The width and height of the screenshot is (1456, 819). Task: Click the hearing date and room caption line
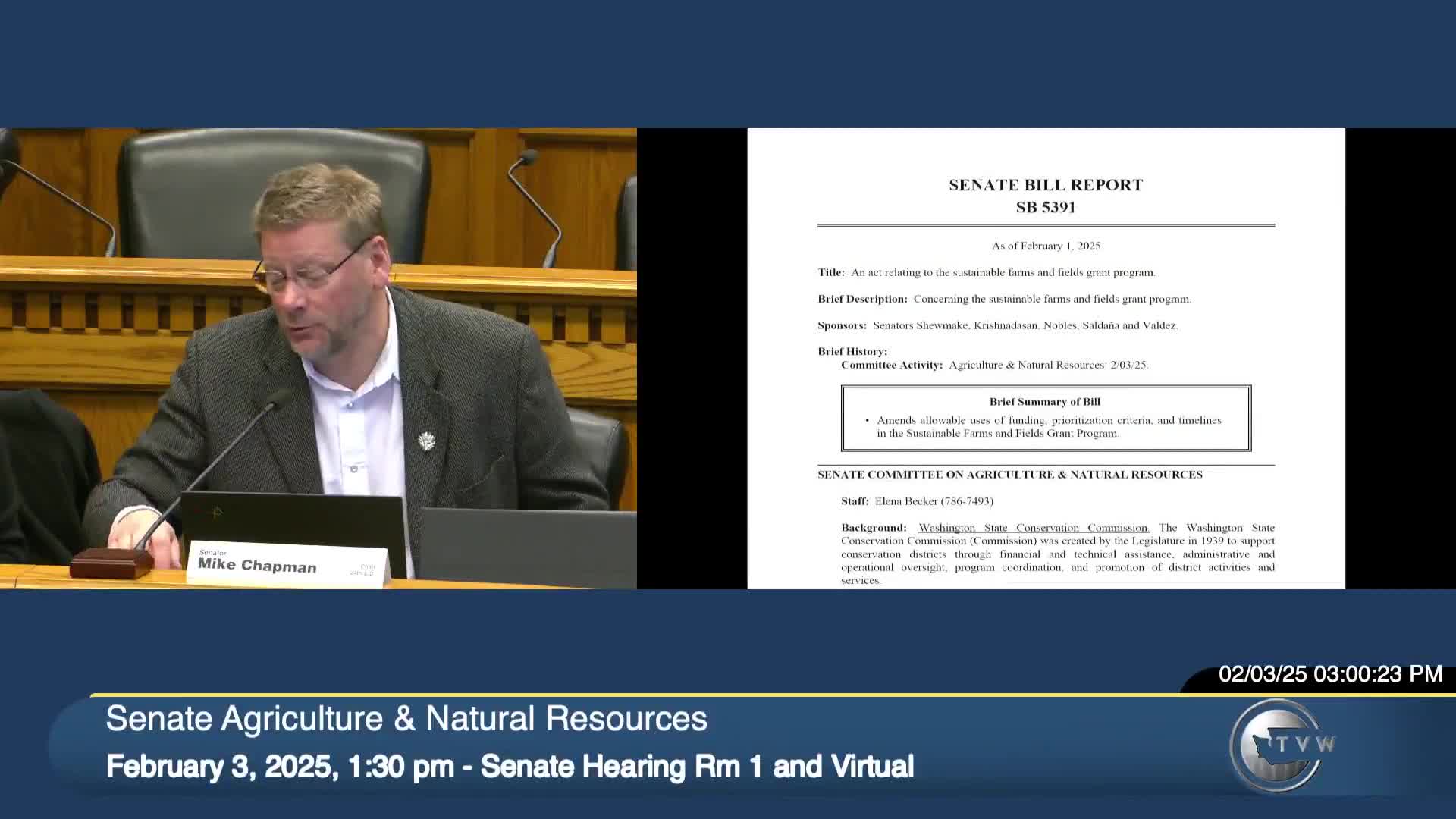[x=510, y=767]
